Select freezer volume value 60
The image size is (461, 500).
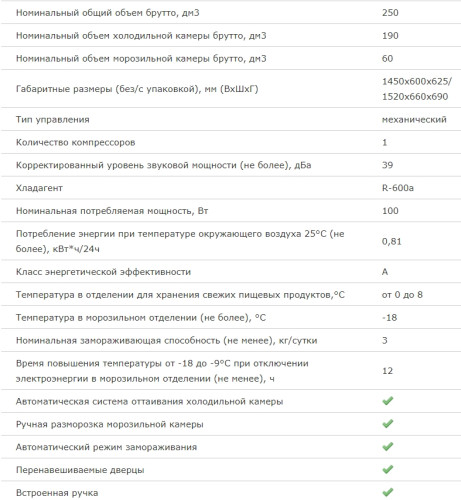point(387,59)
